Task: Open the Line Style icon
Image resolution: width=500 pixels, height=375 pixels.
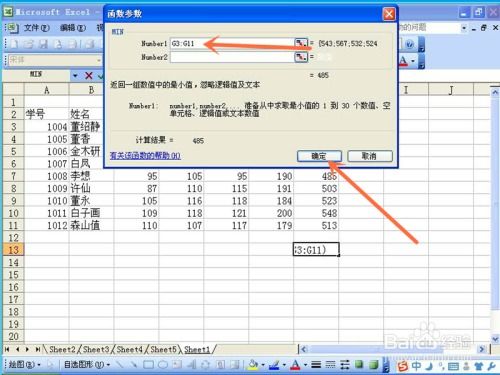Action: tap(316, 365)
